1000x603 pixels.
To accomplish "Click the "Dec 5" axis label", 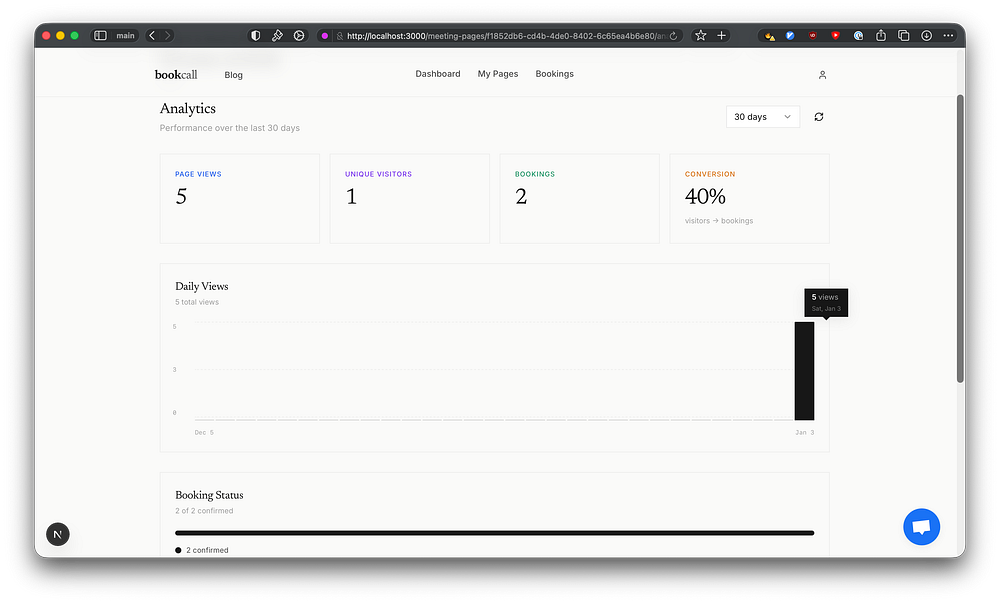I will coord(204,432).
